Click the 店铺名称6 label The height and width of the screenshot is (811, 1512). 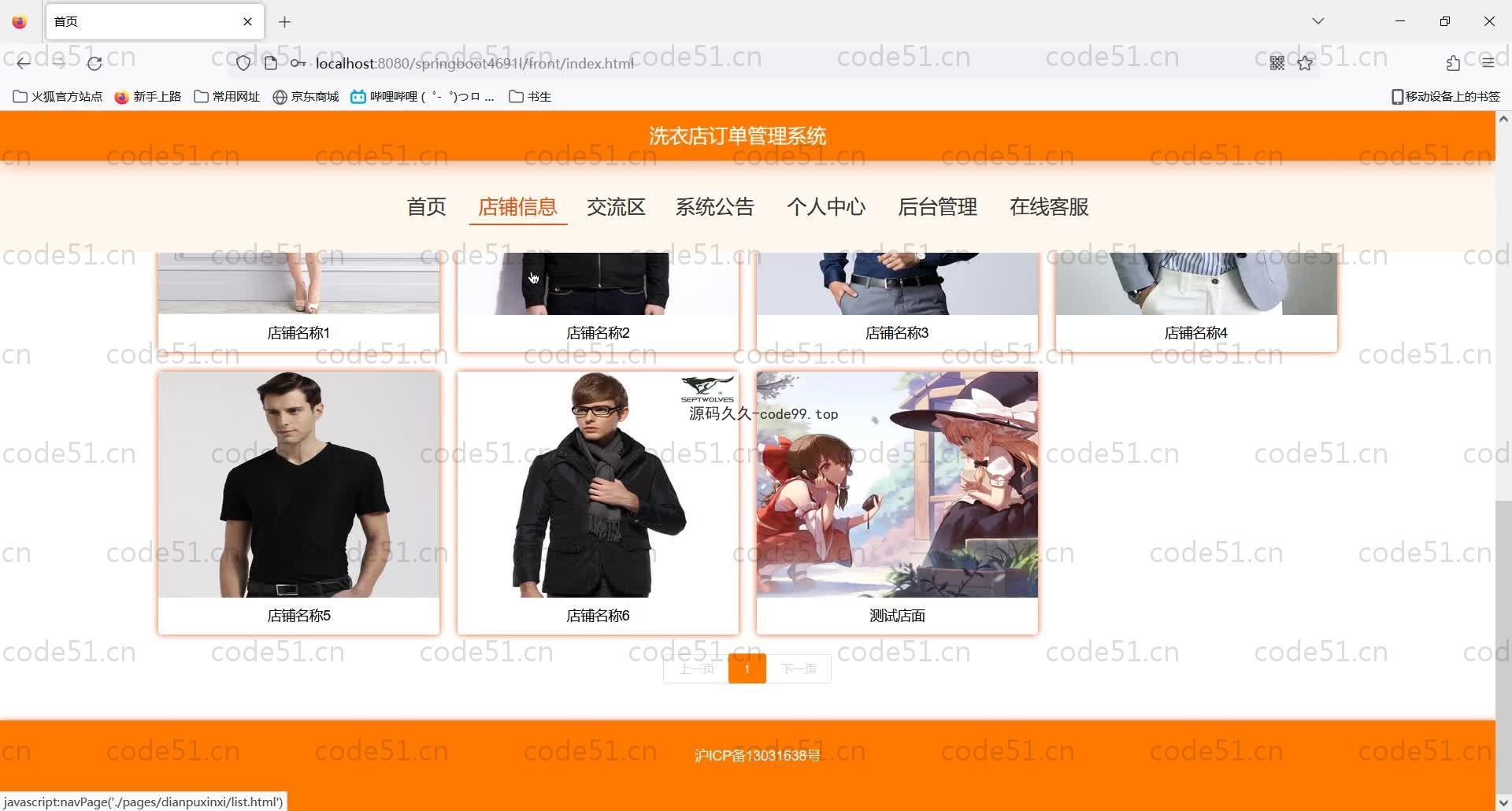click(x=598, y=616)
